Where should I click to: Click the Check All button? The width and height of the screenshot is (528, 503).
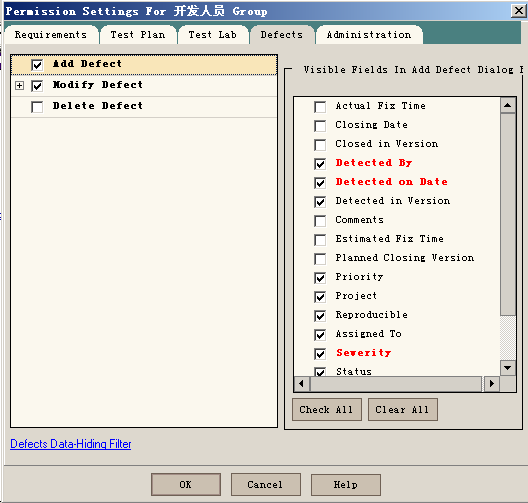[327, 409]
